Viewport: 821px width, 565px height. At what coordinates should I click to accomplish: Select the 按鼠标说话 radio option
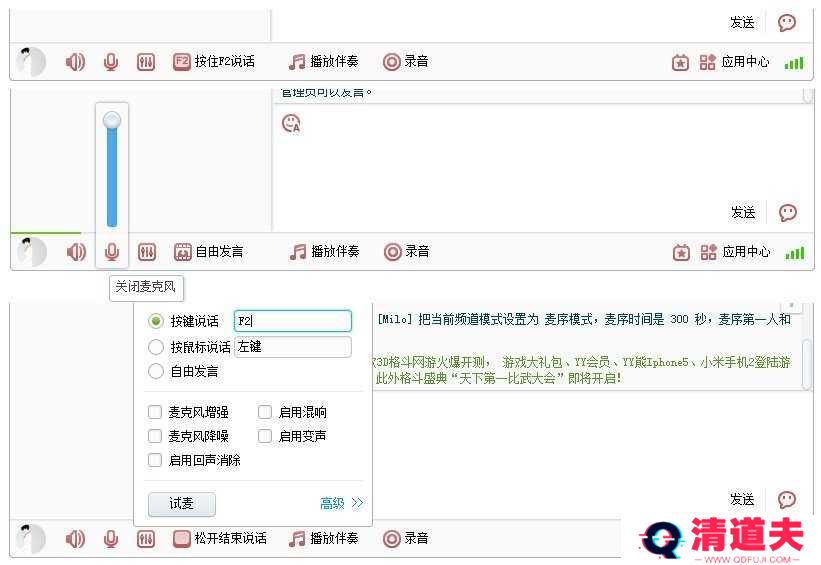(156, 347)
